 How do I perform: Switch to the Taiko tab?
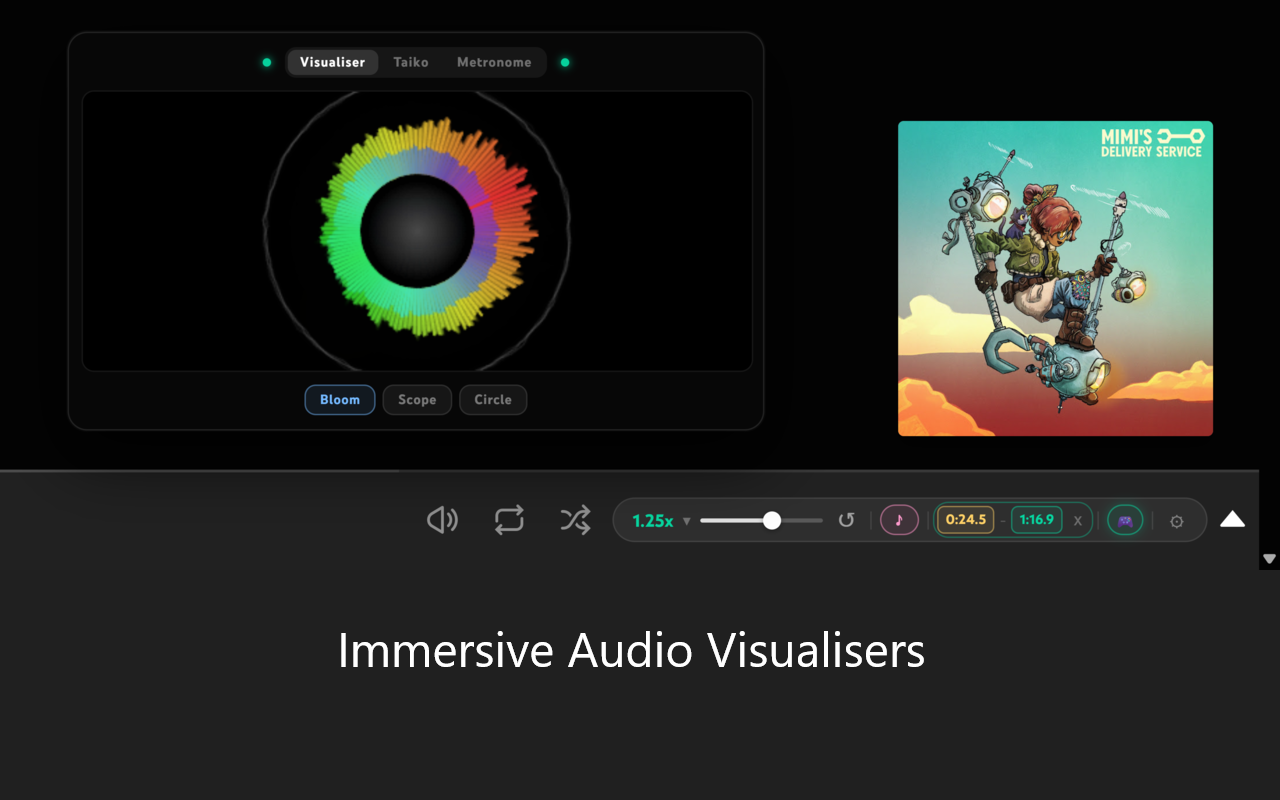411,62
